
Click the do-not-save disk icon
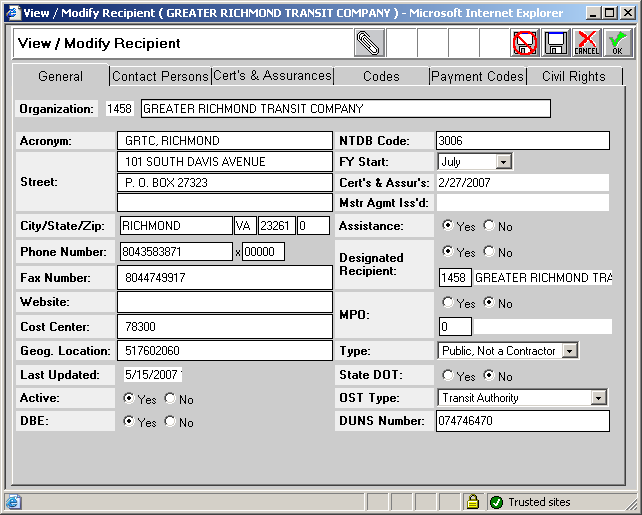(x=525, y=43)
